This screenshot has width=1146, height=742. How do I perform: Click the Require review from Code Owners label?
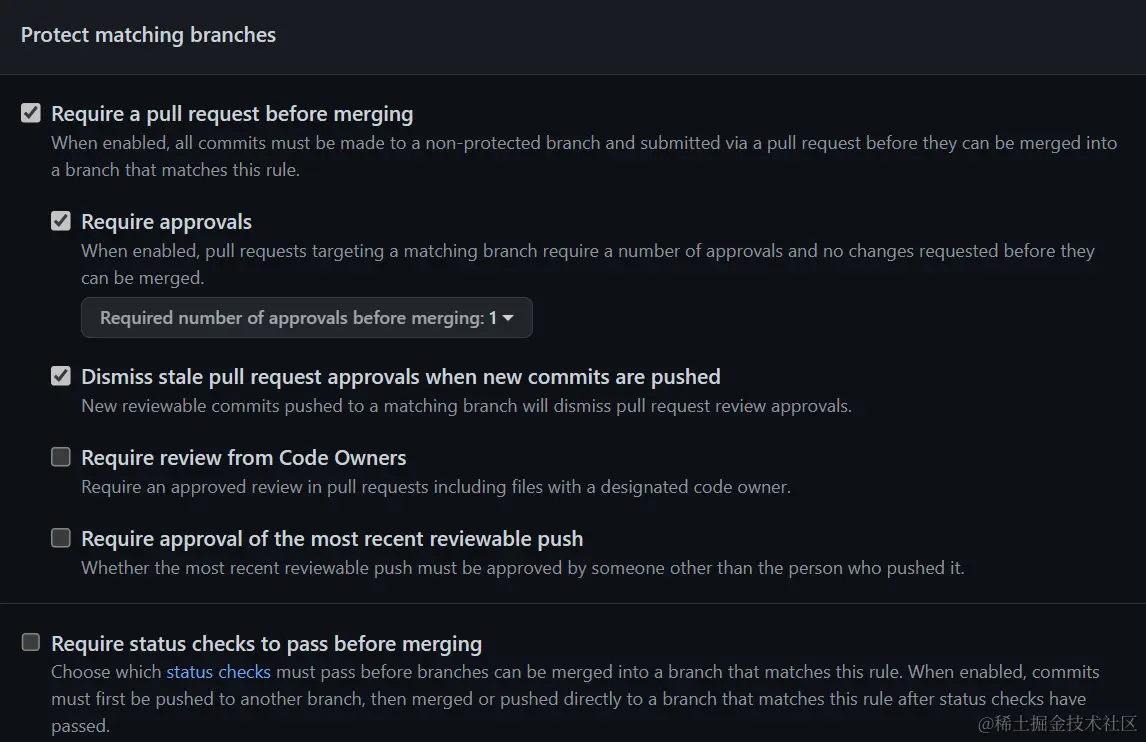(243, 458)
